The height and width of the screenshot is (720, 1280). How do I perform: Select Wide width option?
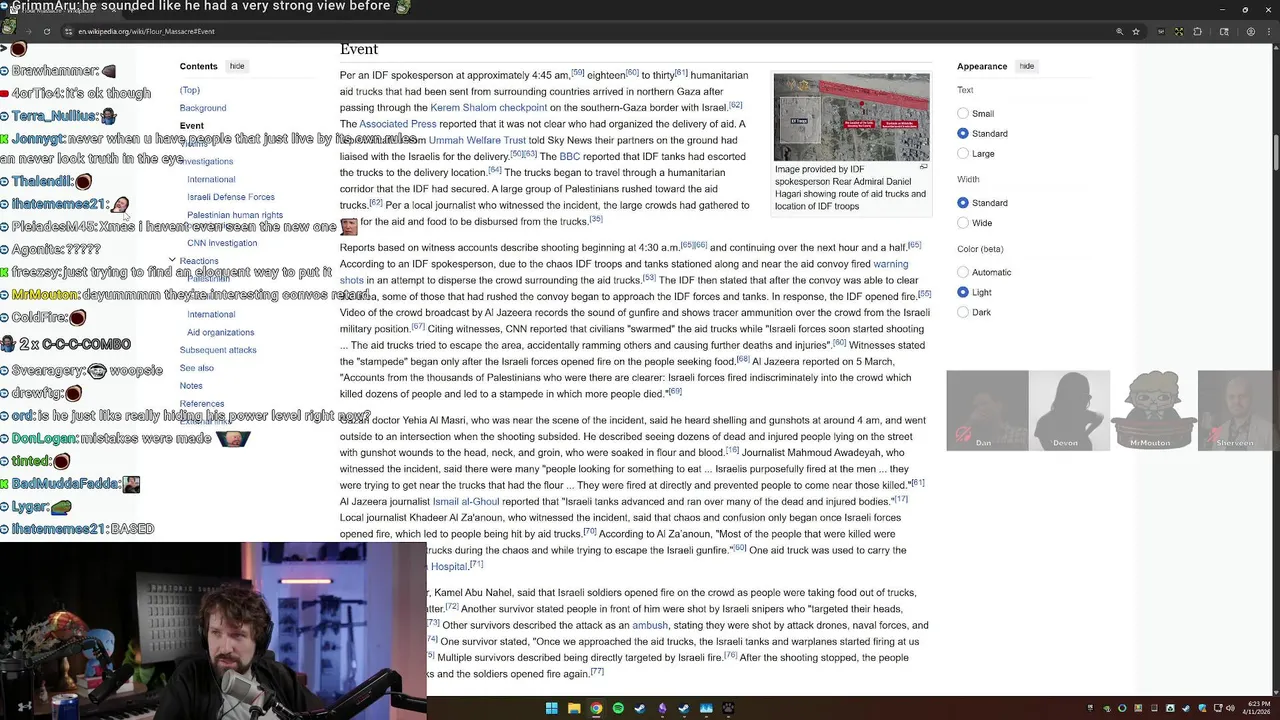point(963,223)
